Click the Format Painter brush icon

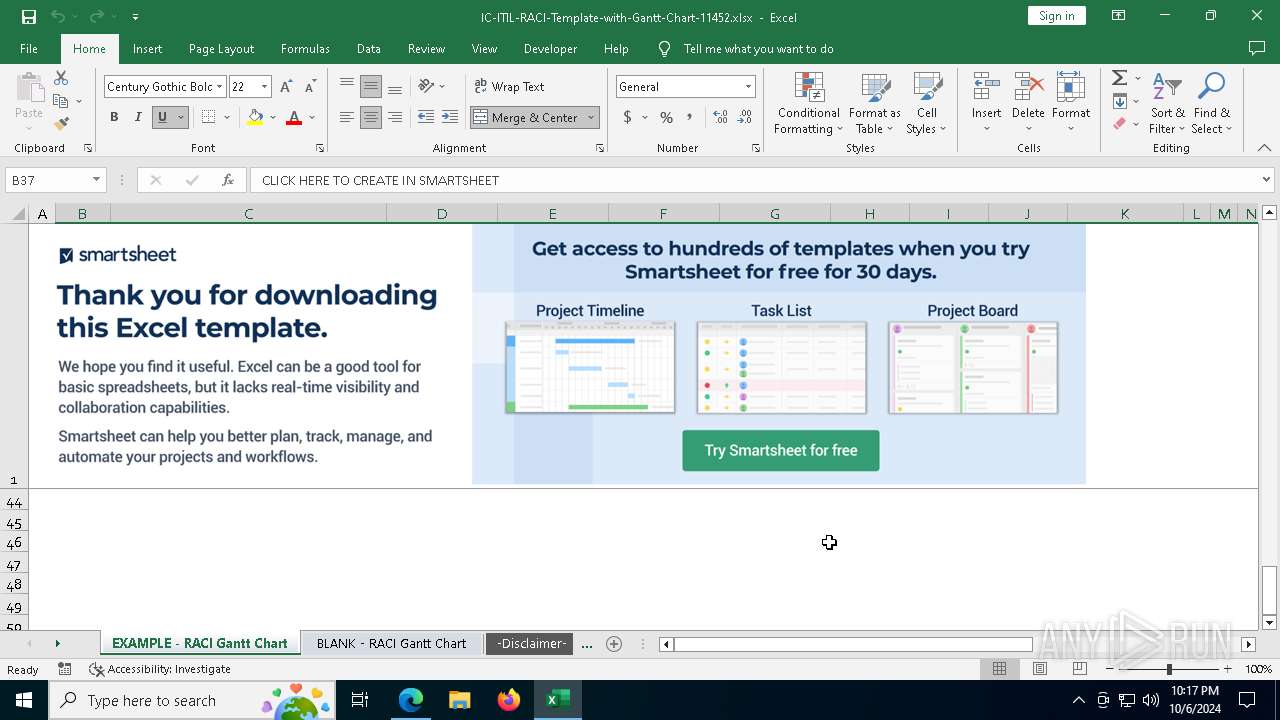61,124
